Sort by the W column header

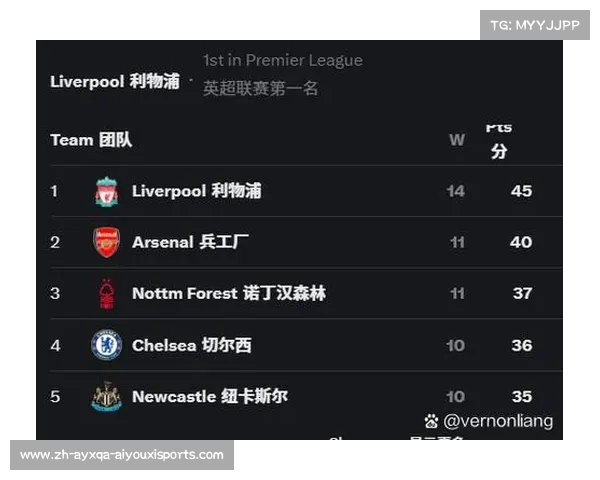click(x=457, y=140)
